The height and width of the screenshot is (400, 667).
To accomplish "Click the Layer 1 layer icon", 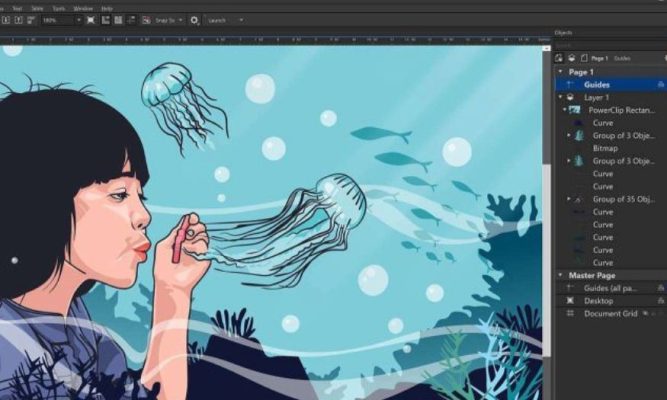I will (572, 98).
